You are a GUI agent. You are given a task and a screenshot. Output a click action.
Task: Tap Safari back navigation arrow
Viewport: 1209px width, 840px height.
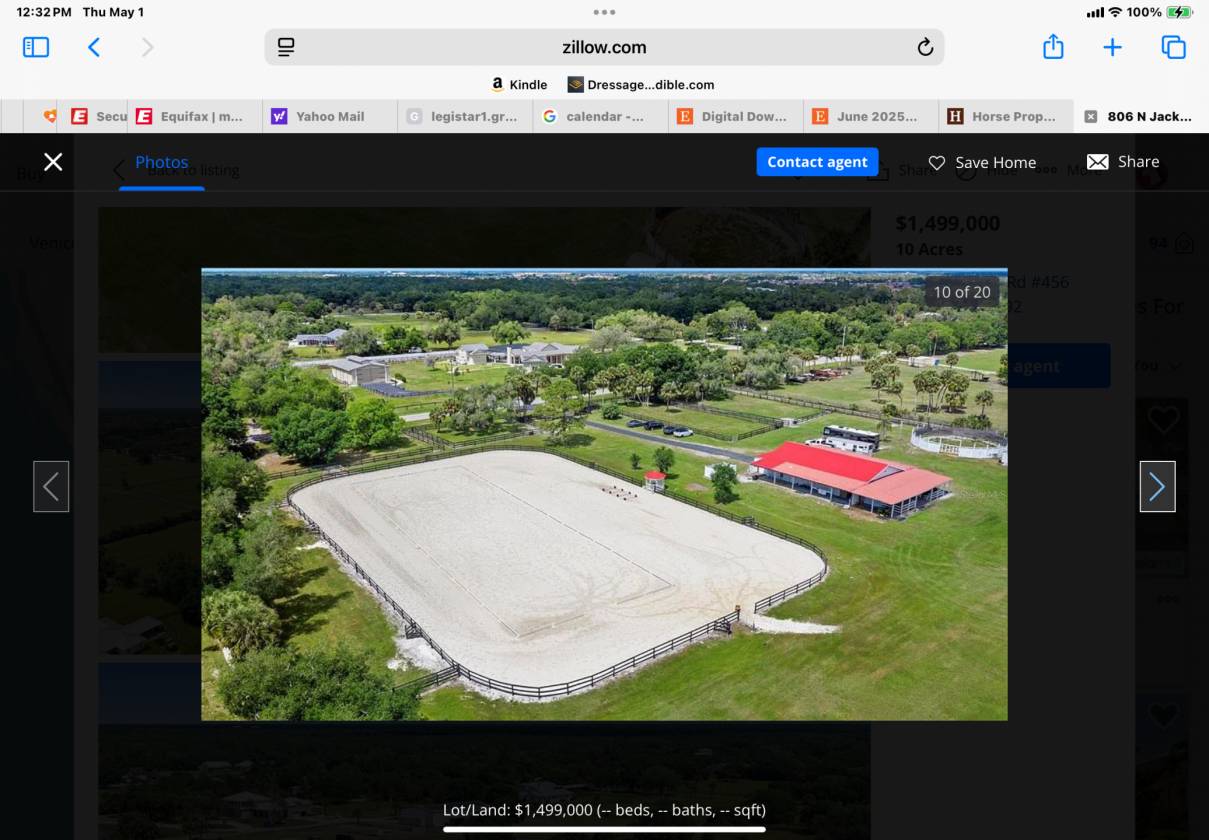94,47
